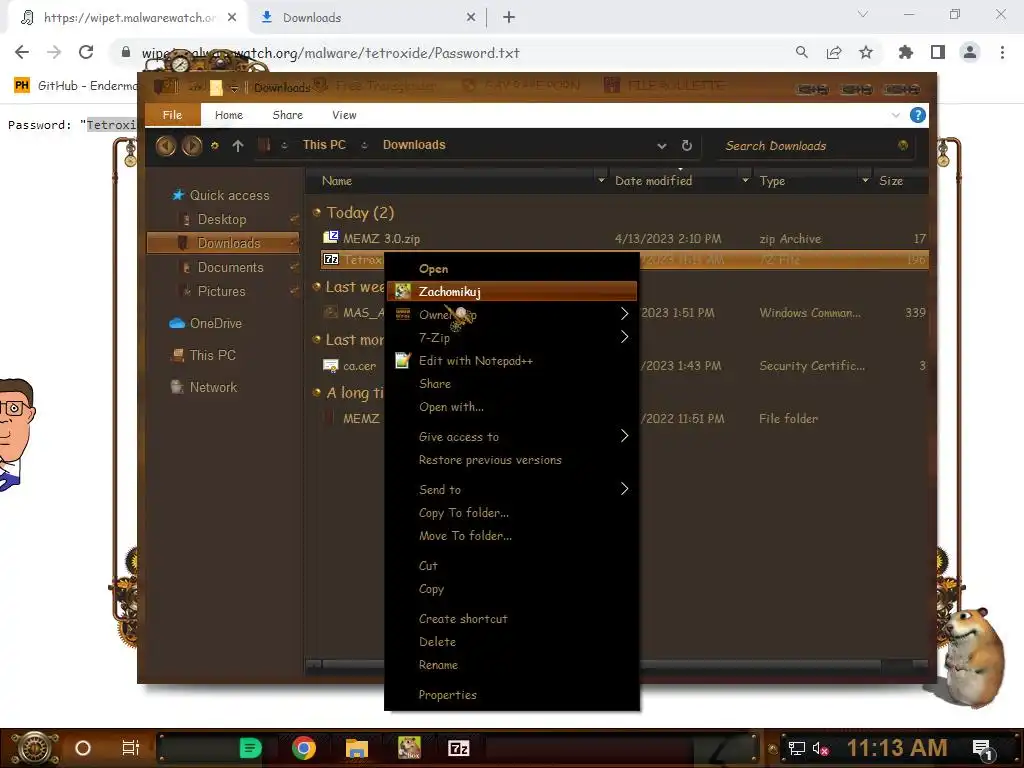Choose Rename in the context menu
This screenshot has width=1024, height=768.
click(x=512, y=665)
